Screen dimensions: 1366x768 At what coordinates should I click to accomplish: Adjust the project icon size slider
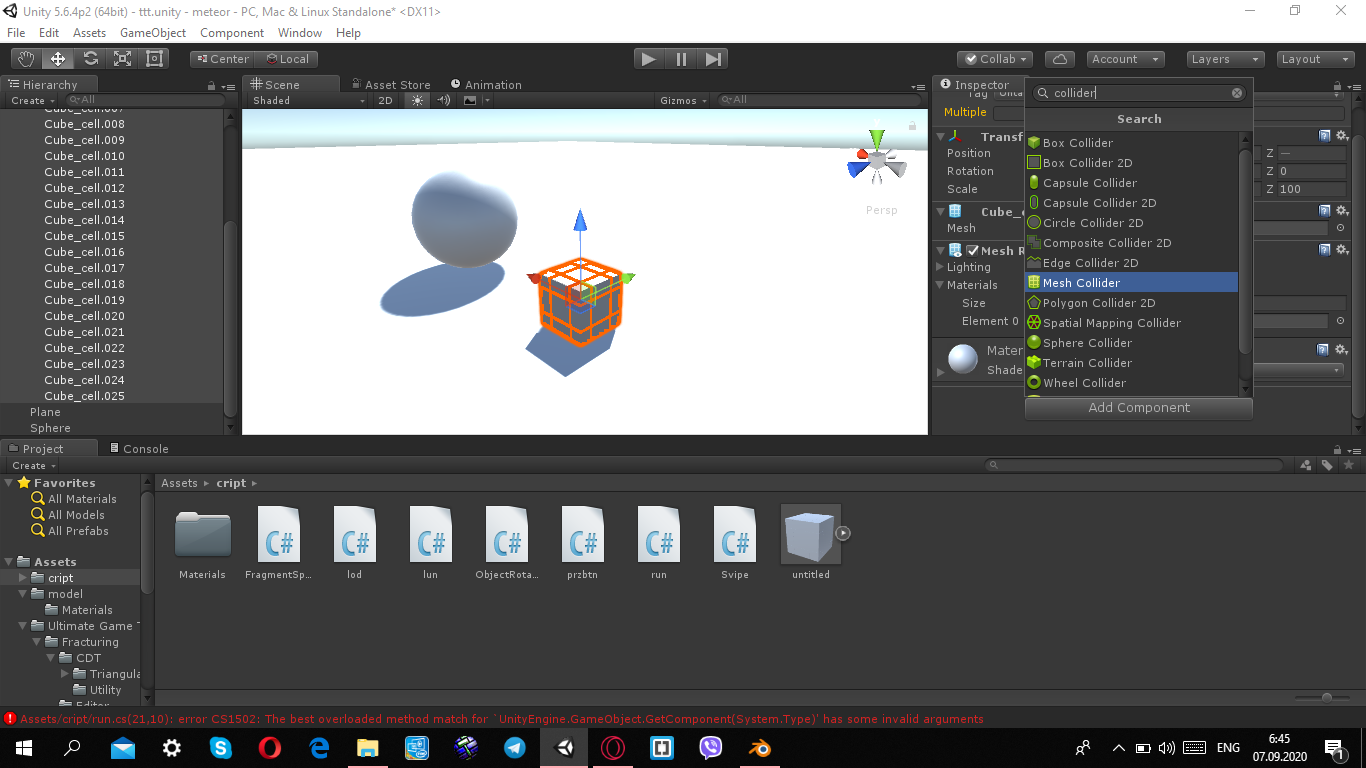point(1326,697)
